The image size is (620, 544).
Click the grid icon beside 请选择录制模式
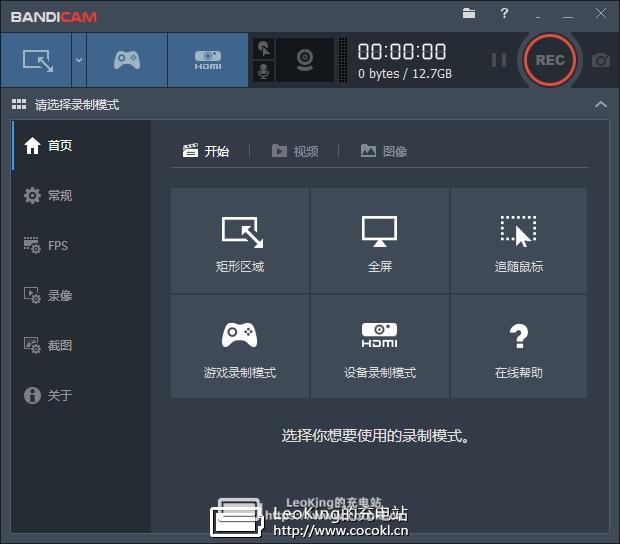pyautogui.click(x=19, y=104)
